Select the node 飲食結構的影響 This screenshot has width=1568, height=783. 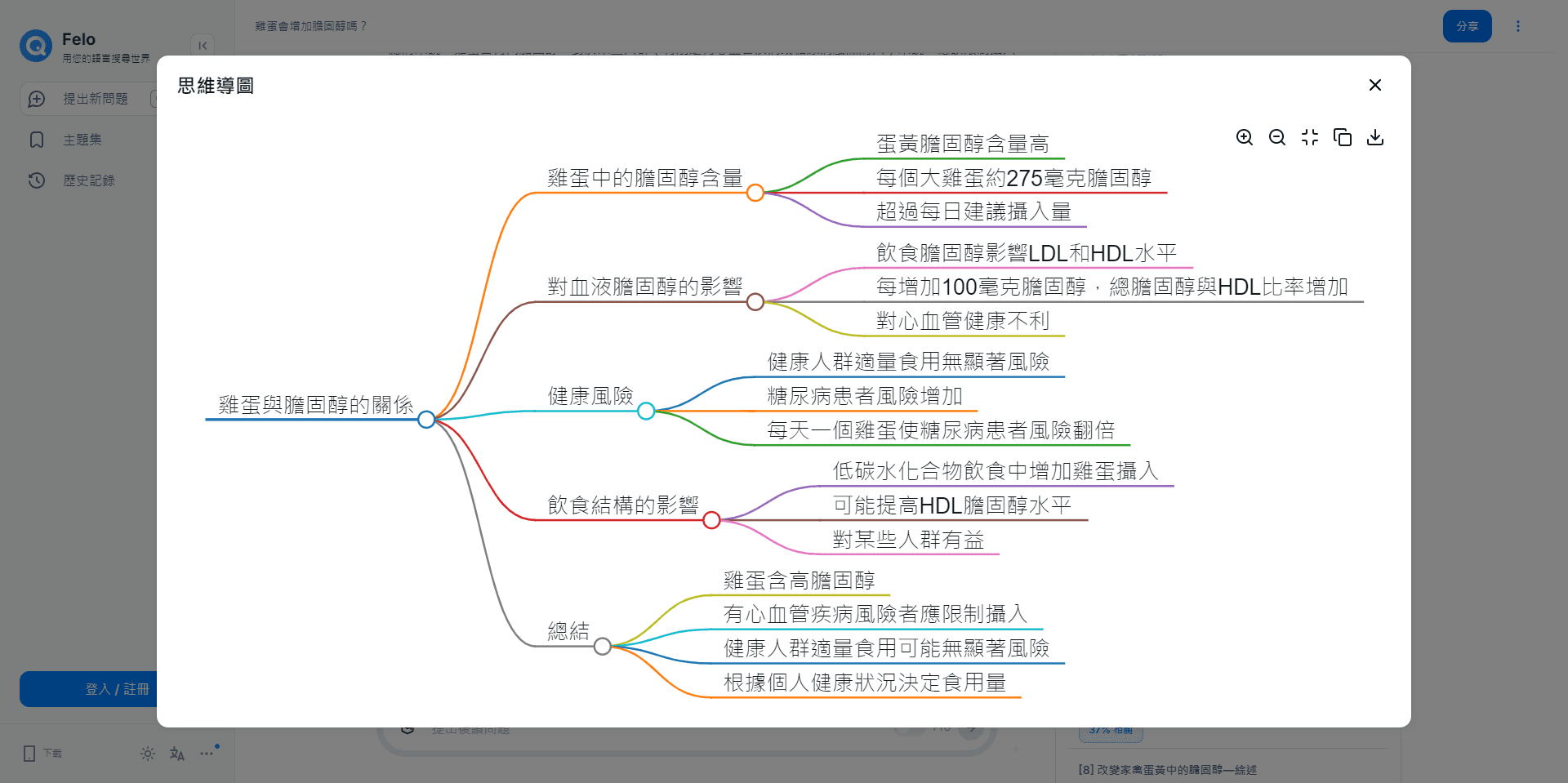tap(623, 505)
